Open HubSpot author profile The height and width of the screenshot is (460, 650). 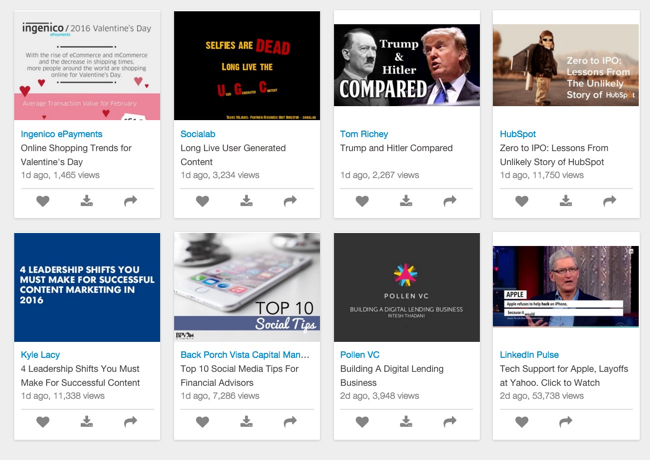click(x=518, y=134)
